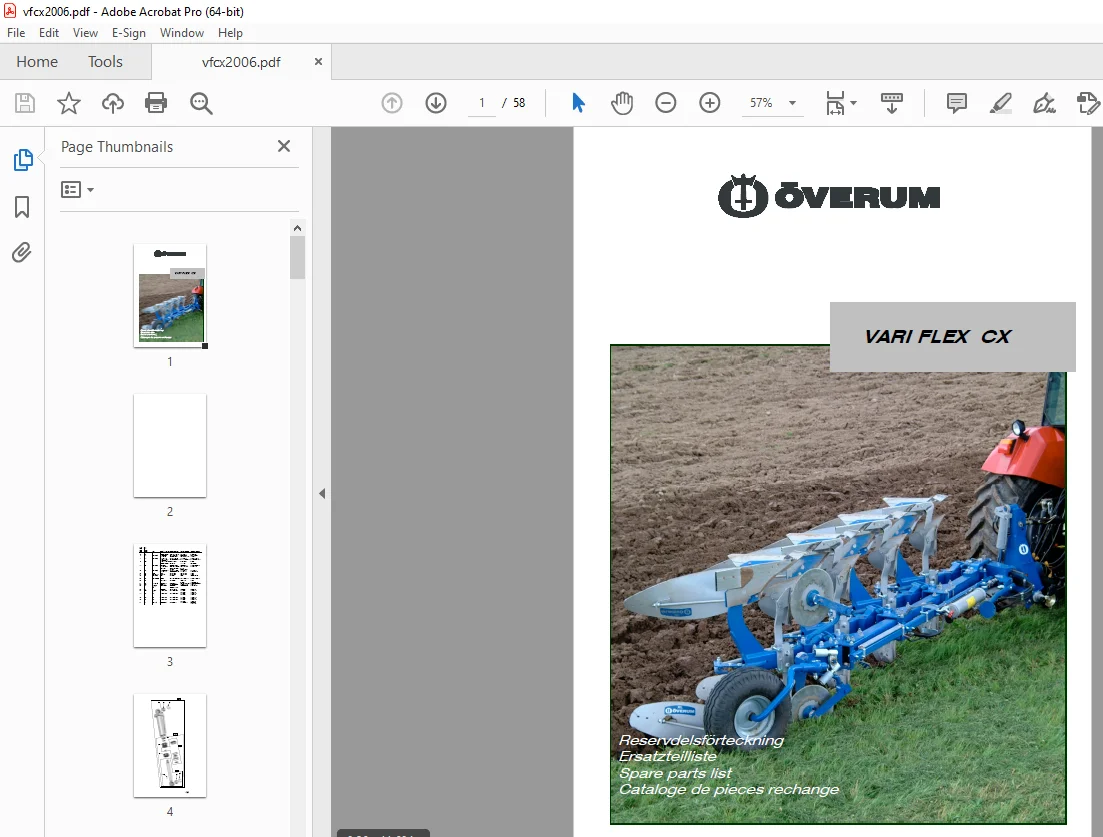Click the read mode scrolling icon
This screenshot has width=1103, height=837.
892,103
